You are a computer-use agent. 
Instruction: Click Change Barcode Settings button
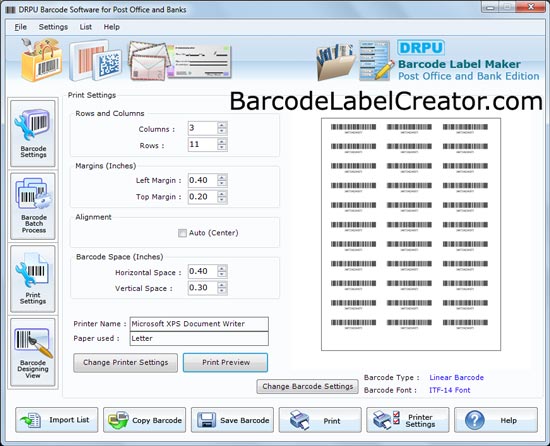308,386
